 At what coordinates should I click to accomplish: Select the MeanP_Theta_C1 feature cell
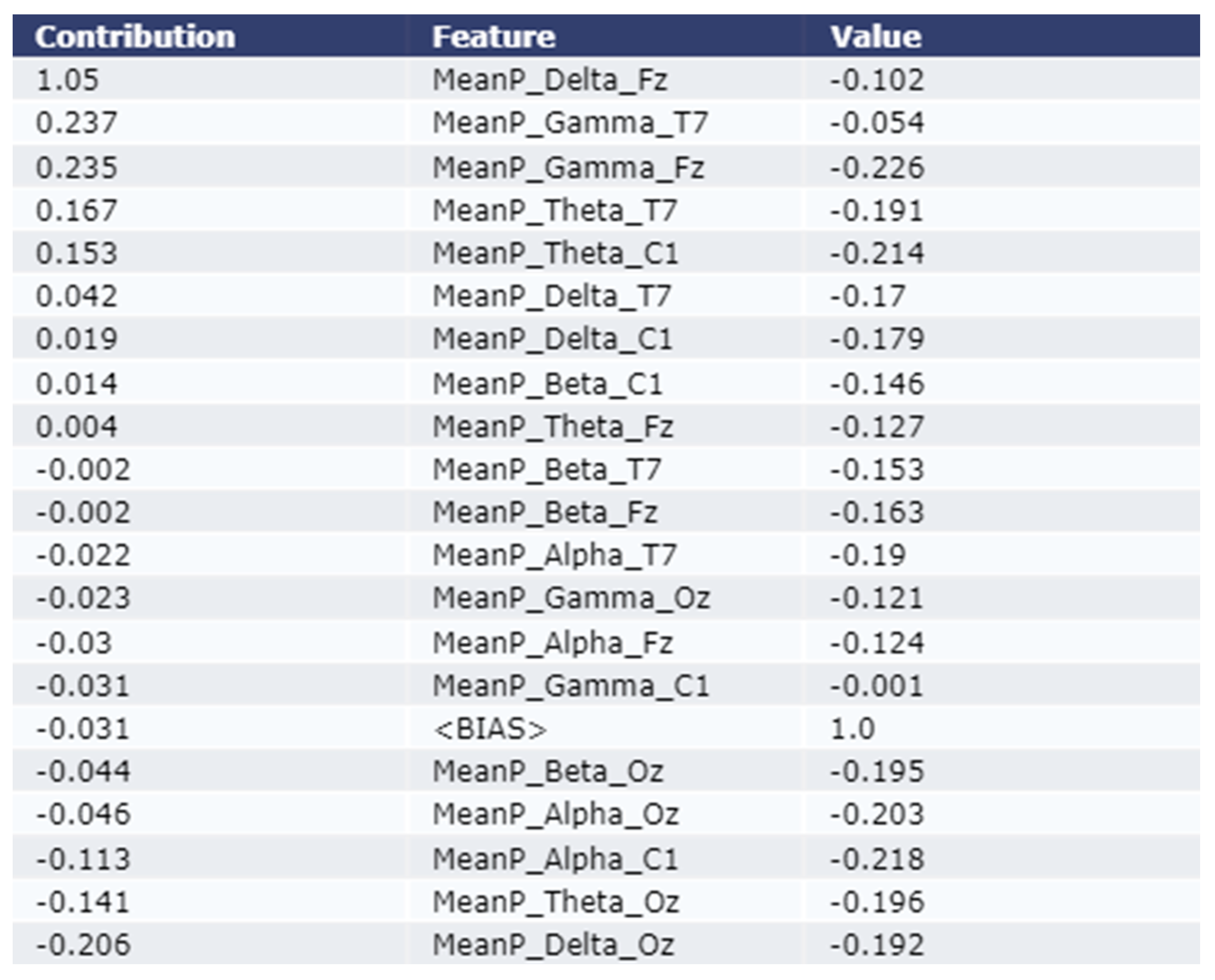pos(555,253)
